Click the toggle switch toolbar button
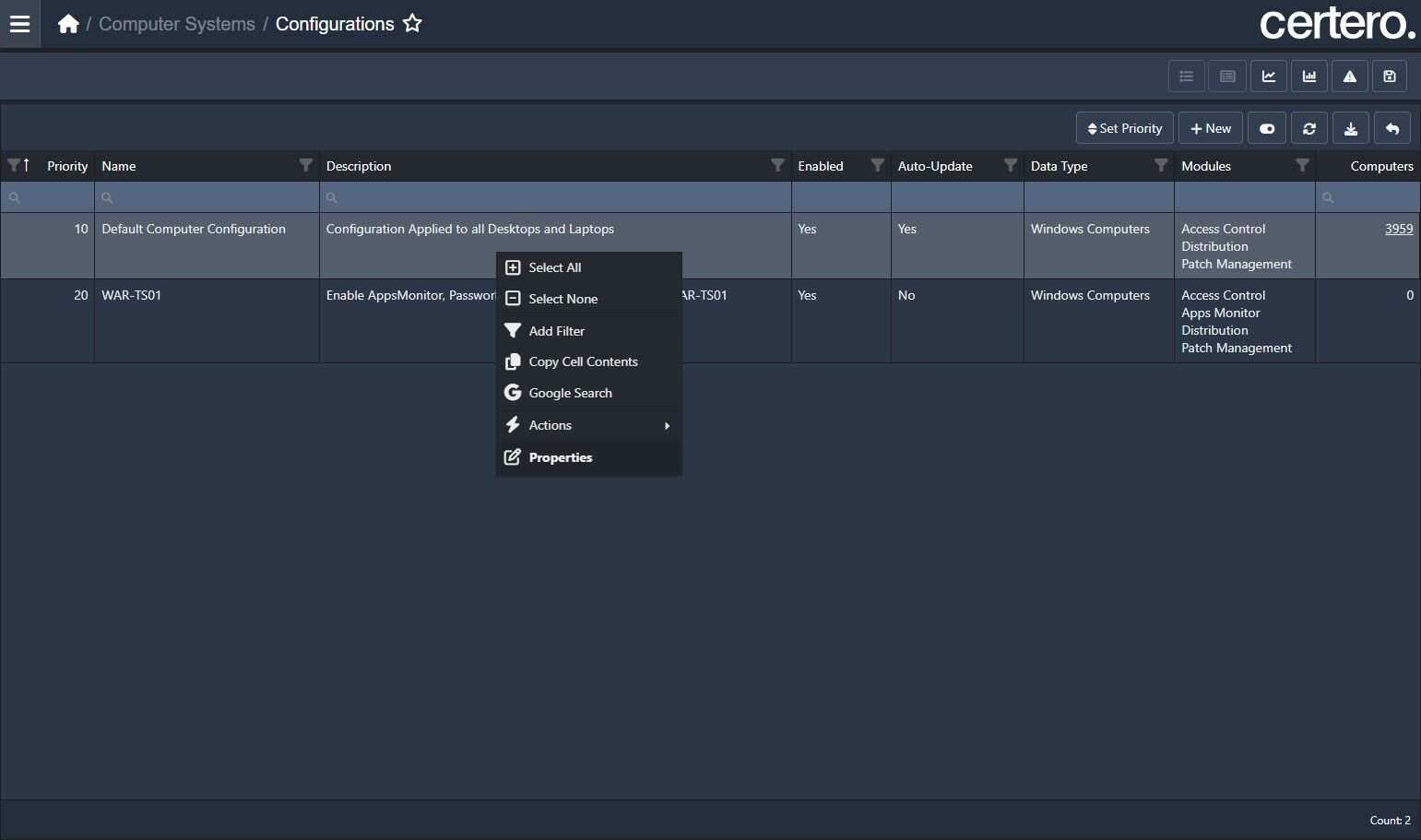Image resolution: width=1421 pixels, height=840 pixels. 1267,129
